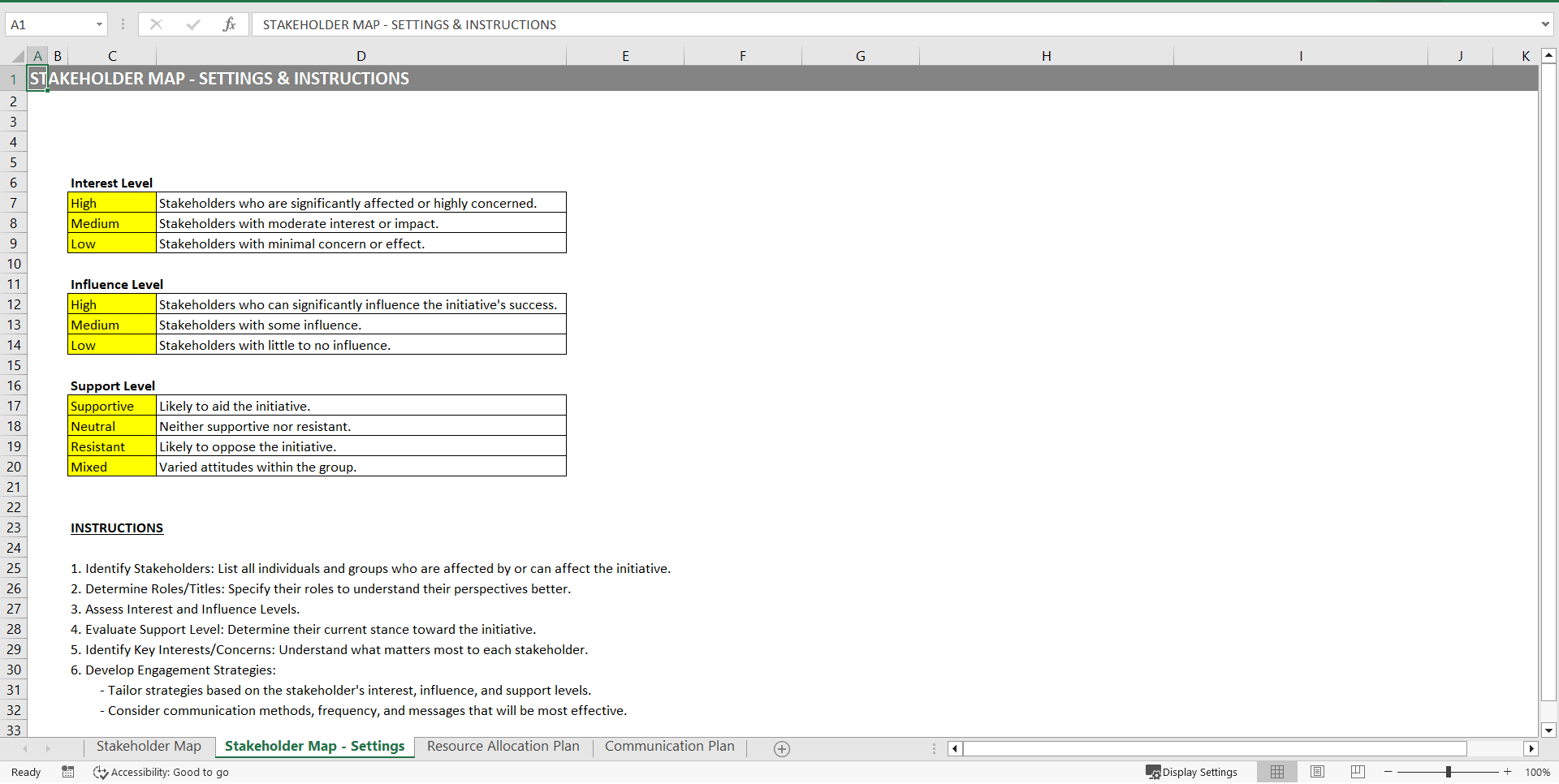This screenshot has height=784, width=1559.
Task: Open the Insert Function fx button
Action: (229, 24)
